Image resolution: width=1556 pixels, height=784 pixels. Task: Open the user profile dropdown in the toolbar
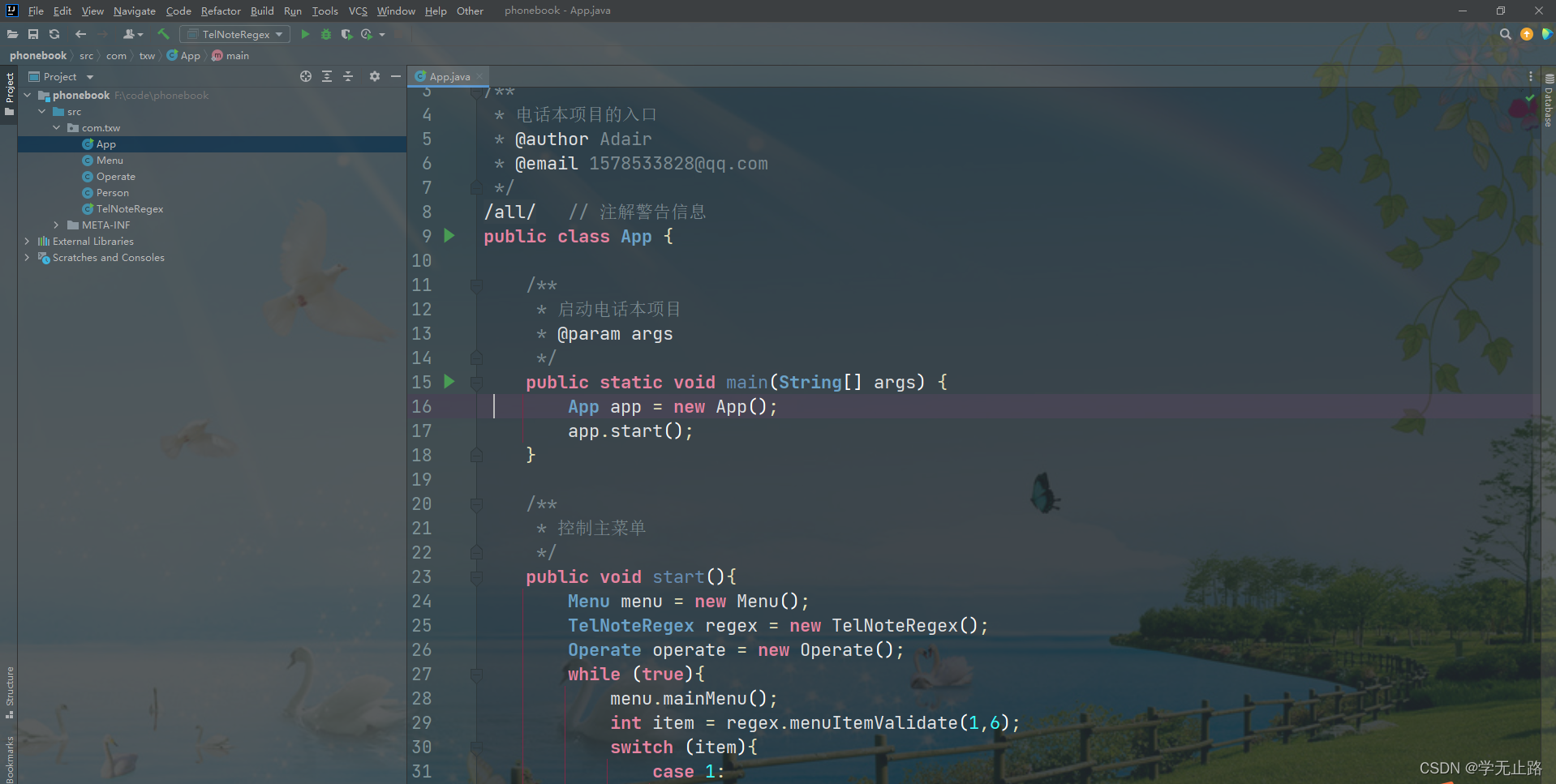(133, 34)
